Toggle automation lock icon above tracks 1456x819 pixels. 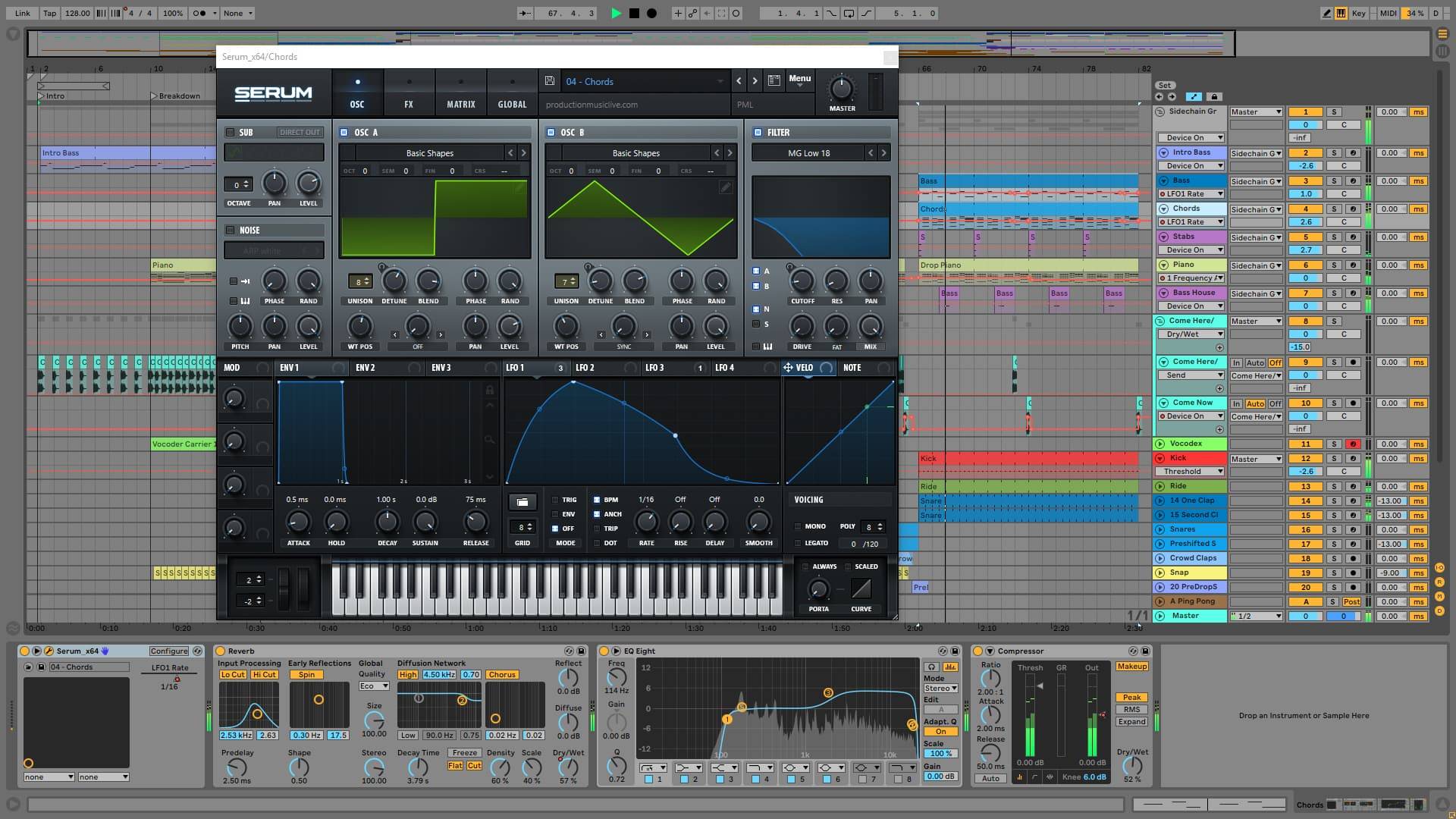(x=1214, y=96)
